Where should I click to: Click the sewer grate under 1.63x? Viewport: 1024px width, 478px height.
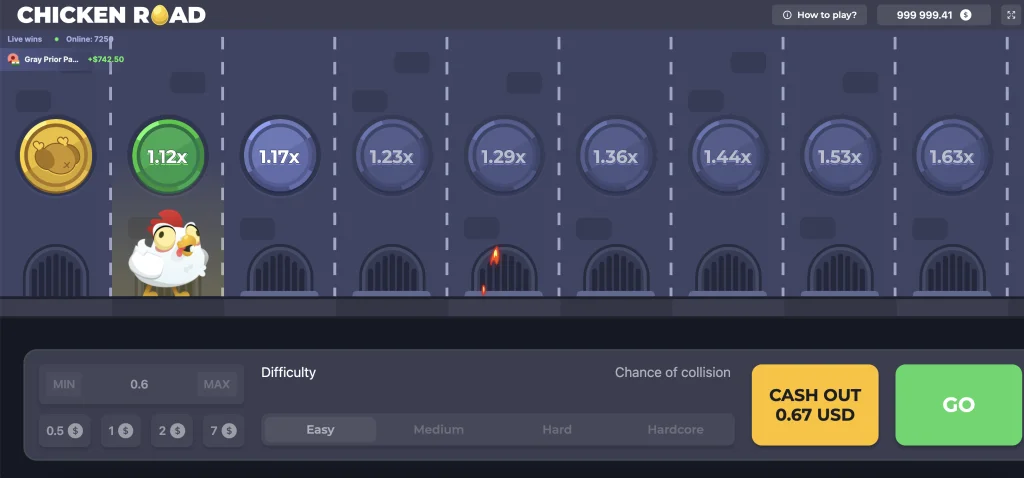[952, 270]
